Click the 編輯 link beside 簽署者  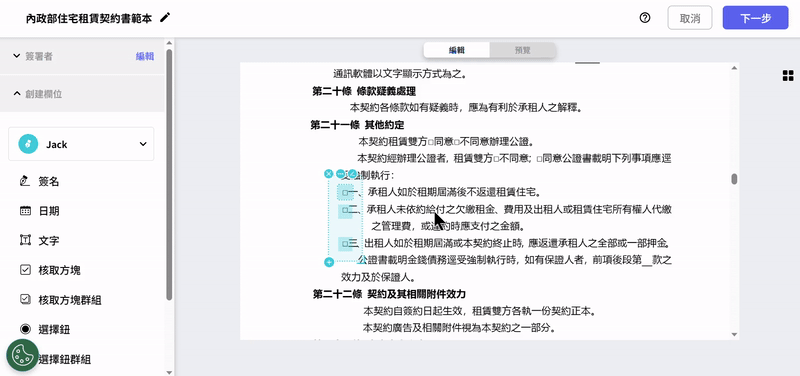[x=145, y=56]
